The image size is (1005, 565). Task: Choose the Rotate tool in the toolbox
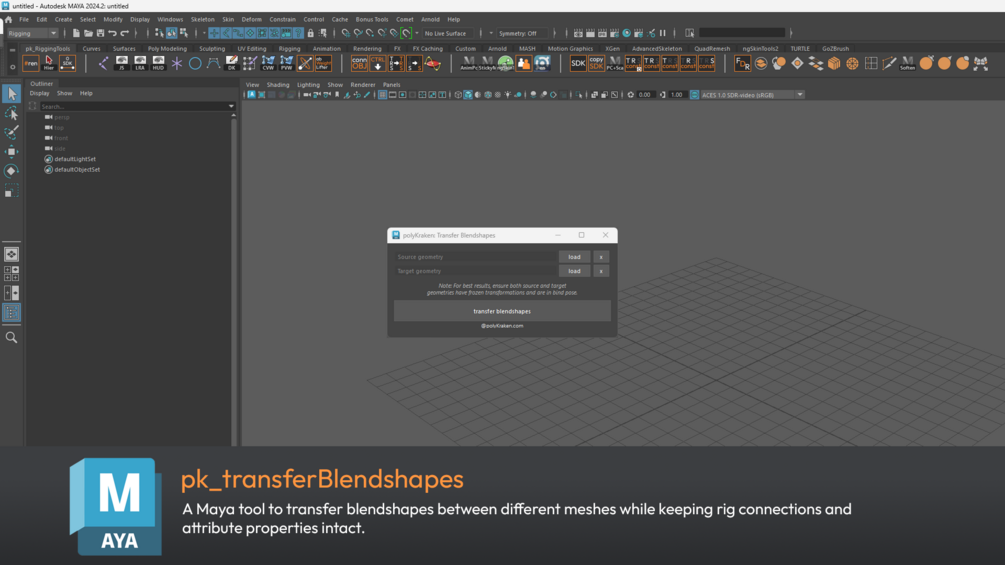click(x=12, y=171)
